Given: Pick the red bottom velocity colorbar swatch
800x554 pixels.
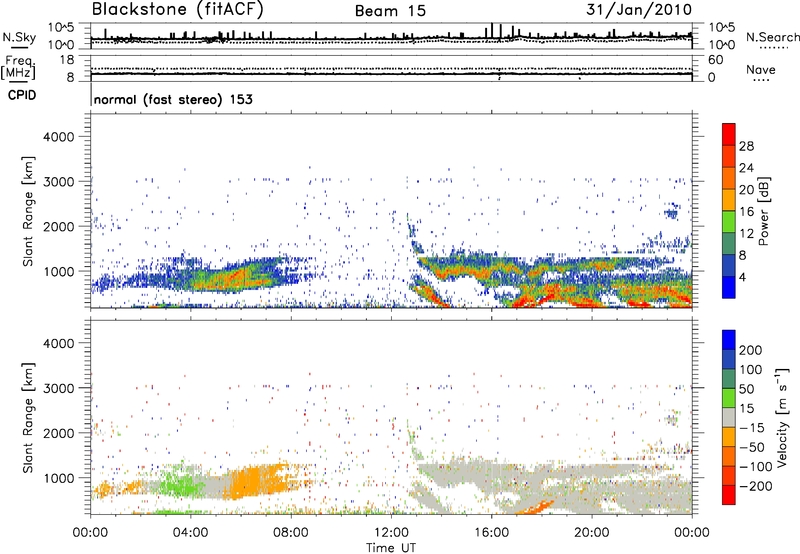Looking at the screenshot, I should (729, 495).
